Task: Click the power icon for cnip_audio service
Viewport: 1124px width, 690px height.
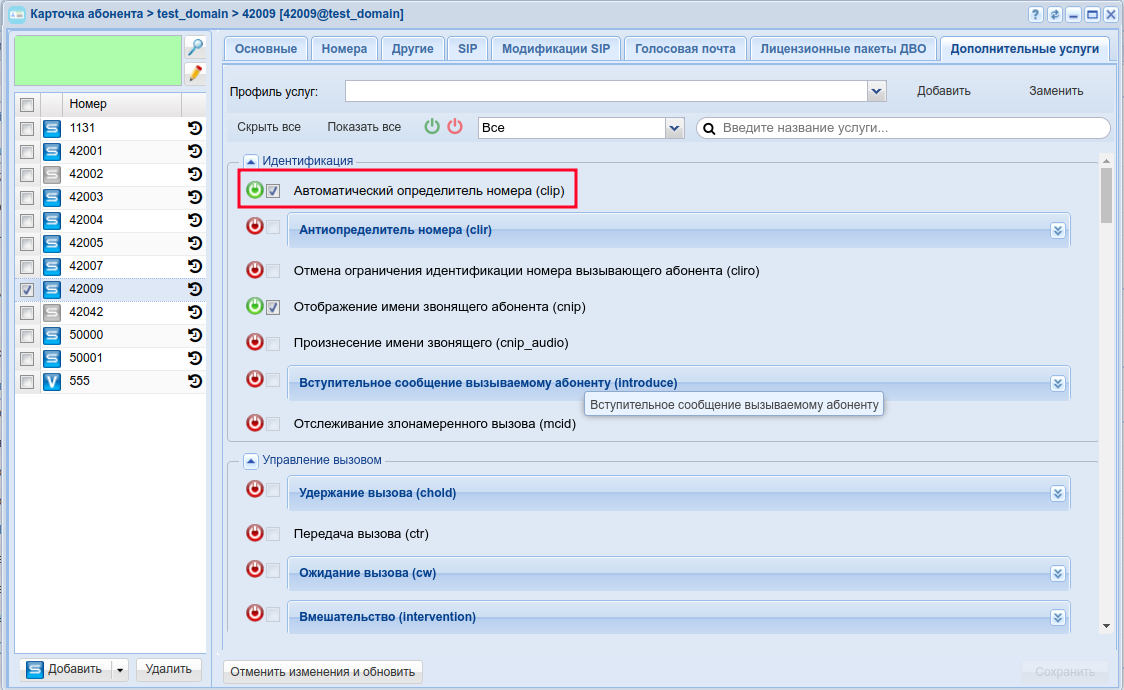Action: [x=255, y=342]
